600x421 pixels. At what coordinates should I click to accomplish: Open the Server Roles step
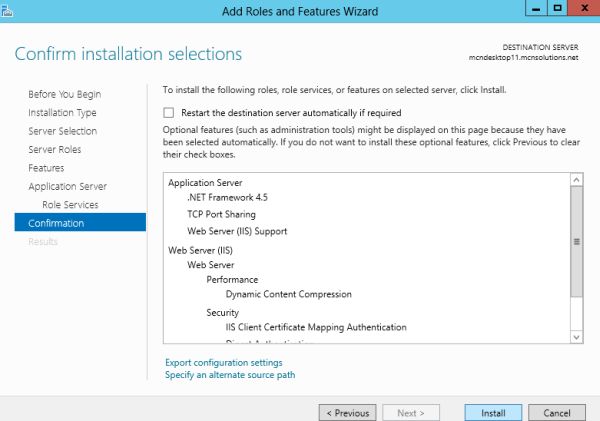click(56, 150)
